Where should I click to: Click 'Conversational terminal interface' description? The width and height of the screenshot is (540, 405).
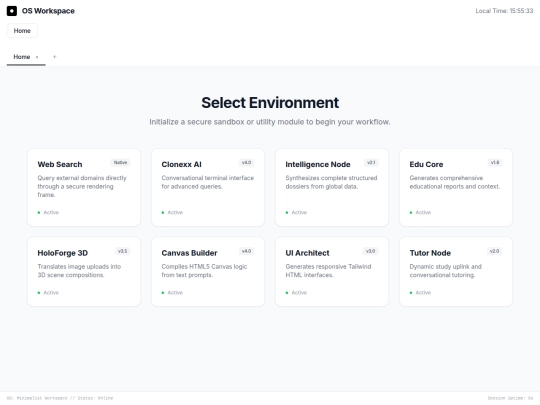pos(208,182)
